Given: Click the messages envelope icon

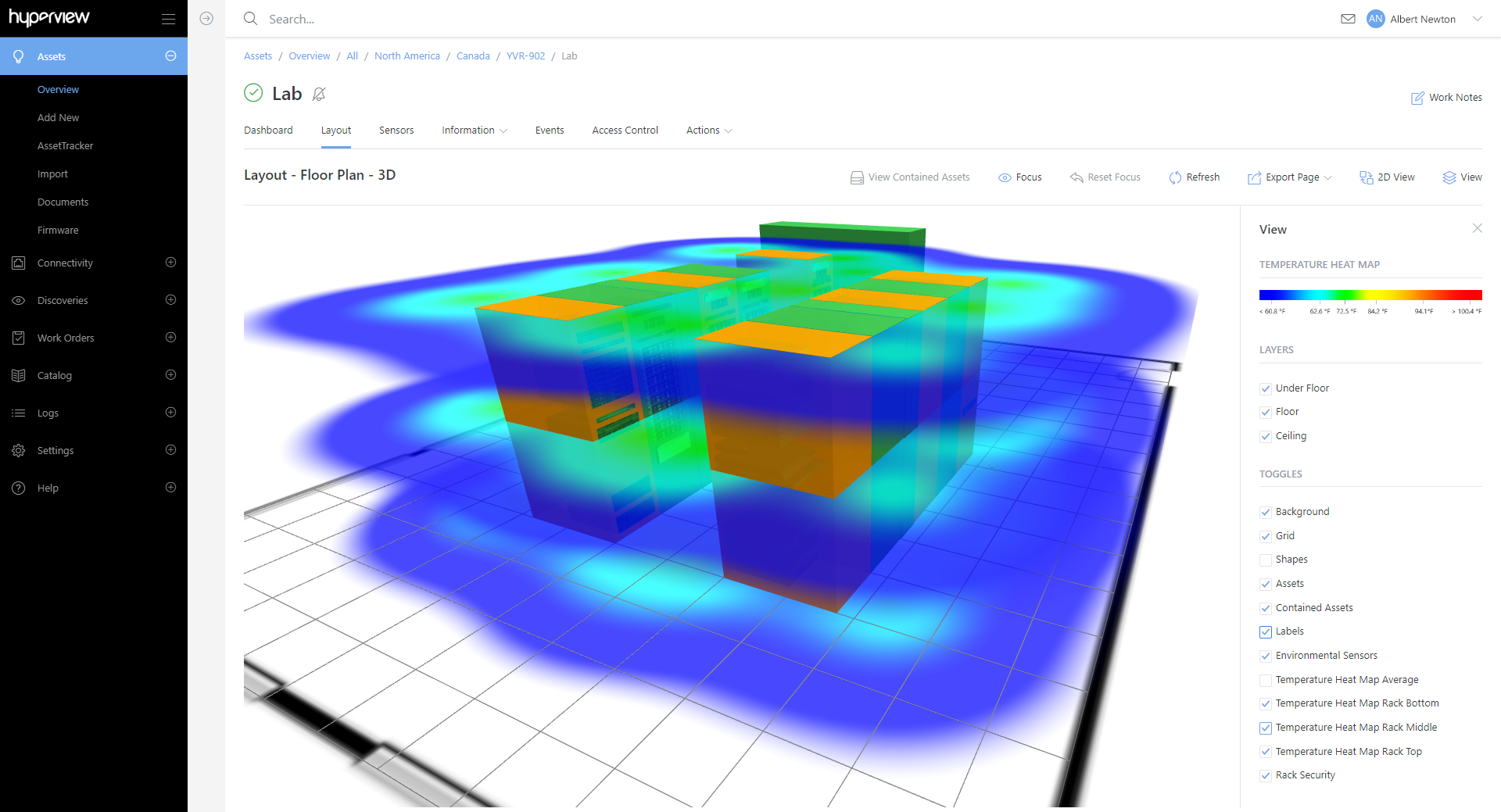Looking at the screenshot, I should coord(1348,18).
